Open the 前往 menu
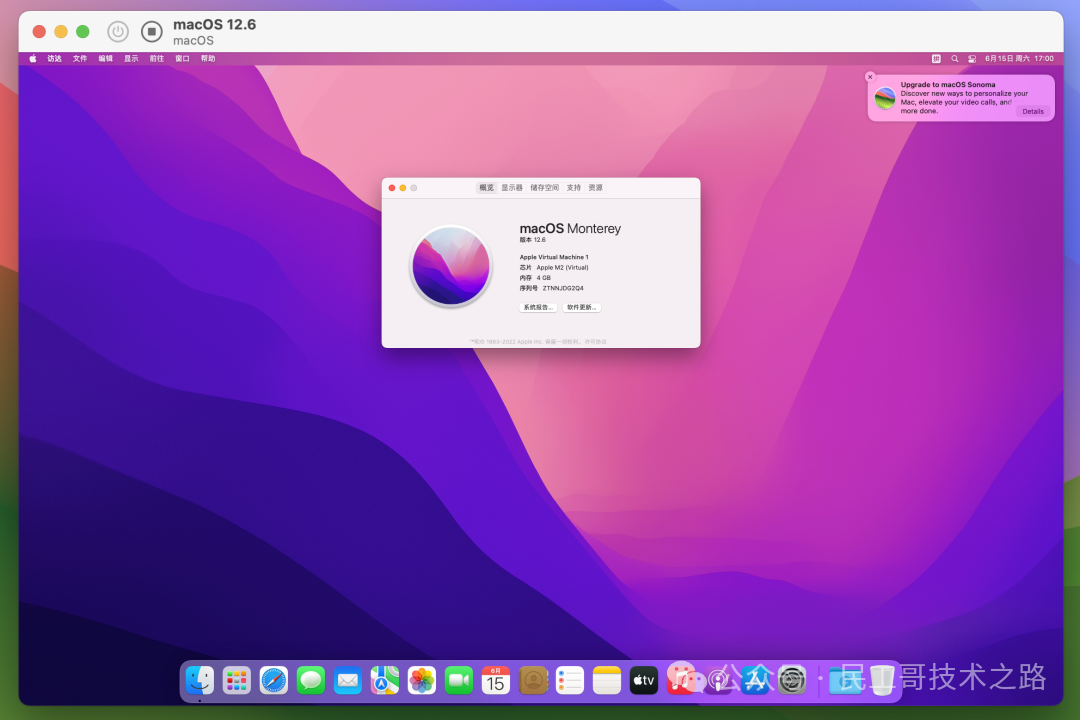Viewport: 1080px width, 720px height. click(156, 59)
